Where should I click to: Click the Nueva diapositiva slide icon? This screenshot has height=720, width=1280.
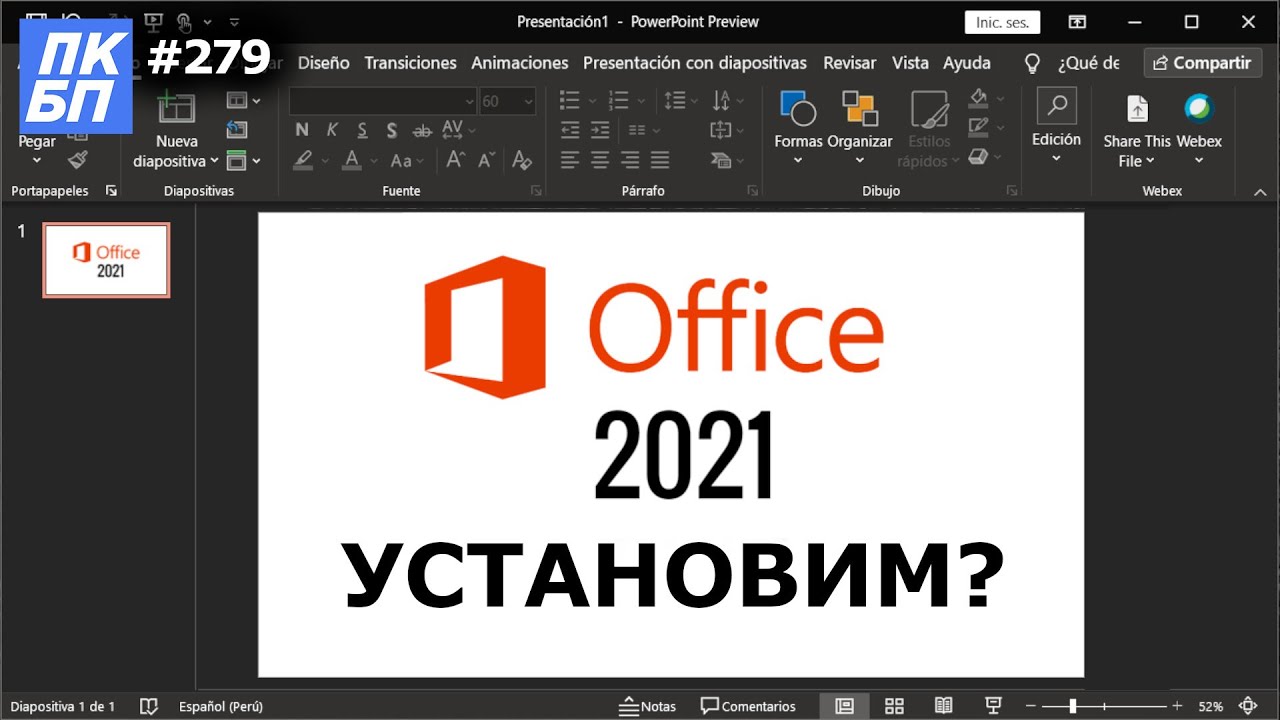click(176, 106)
